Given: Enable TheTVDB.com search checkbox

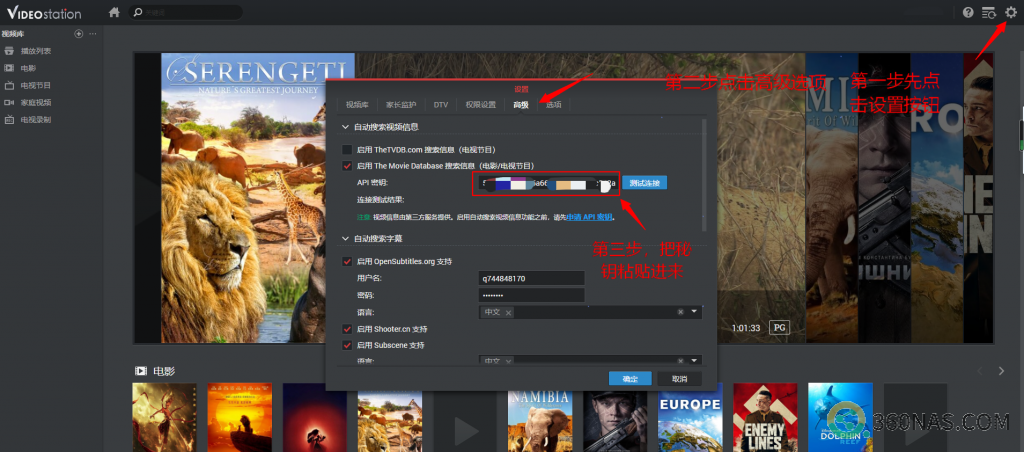Looking at the screenshot, I should tap(347, 150).
